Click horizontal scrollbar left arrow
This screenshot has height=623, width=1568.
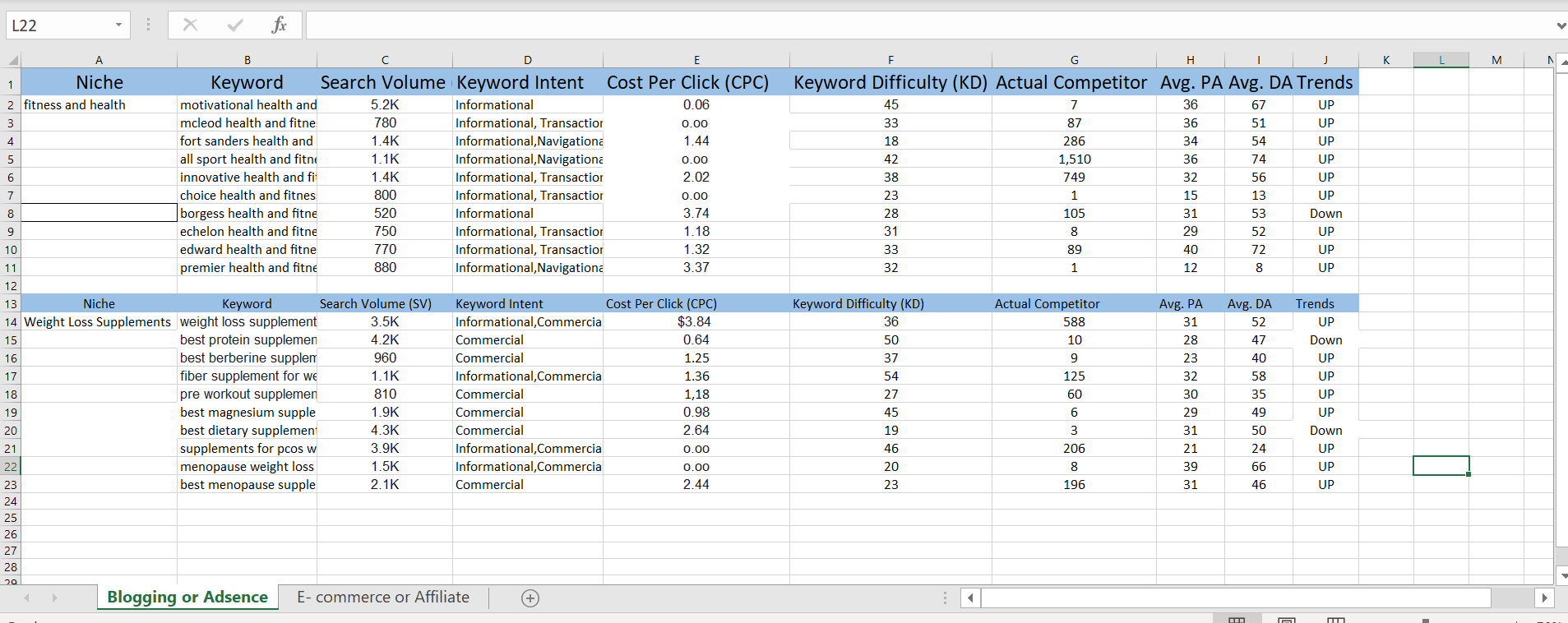point(971,598)
